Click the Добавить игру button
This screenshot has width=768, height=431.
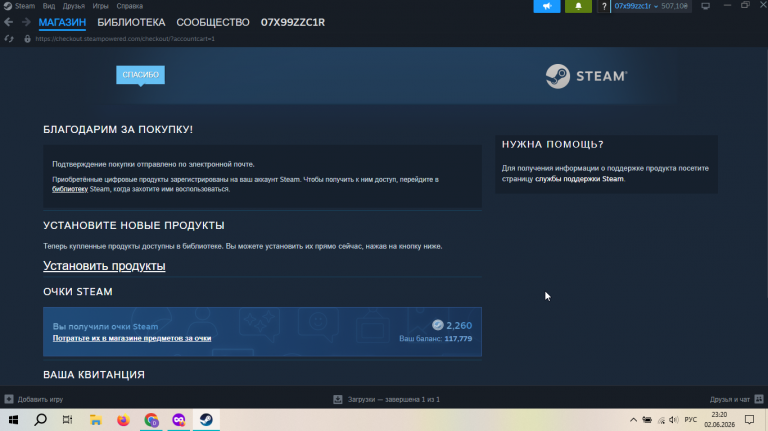(x=34, y=399)
